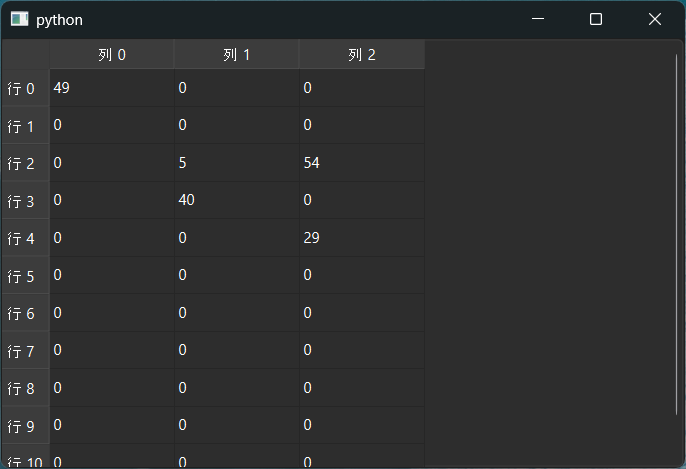Click the table corner select-all button
This screenshot has width=686, height=469.
pyautogui.click(x=25, y=55)
